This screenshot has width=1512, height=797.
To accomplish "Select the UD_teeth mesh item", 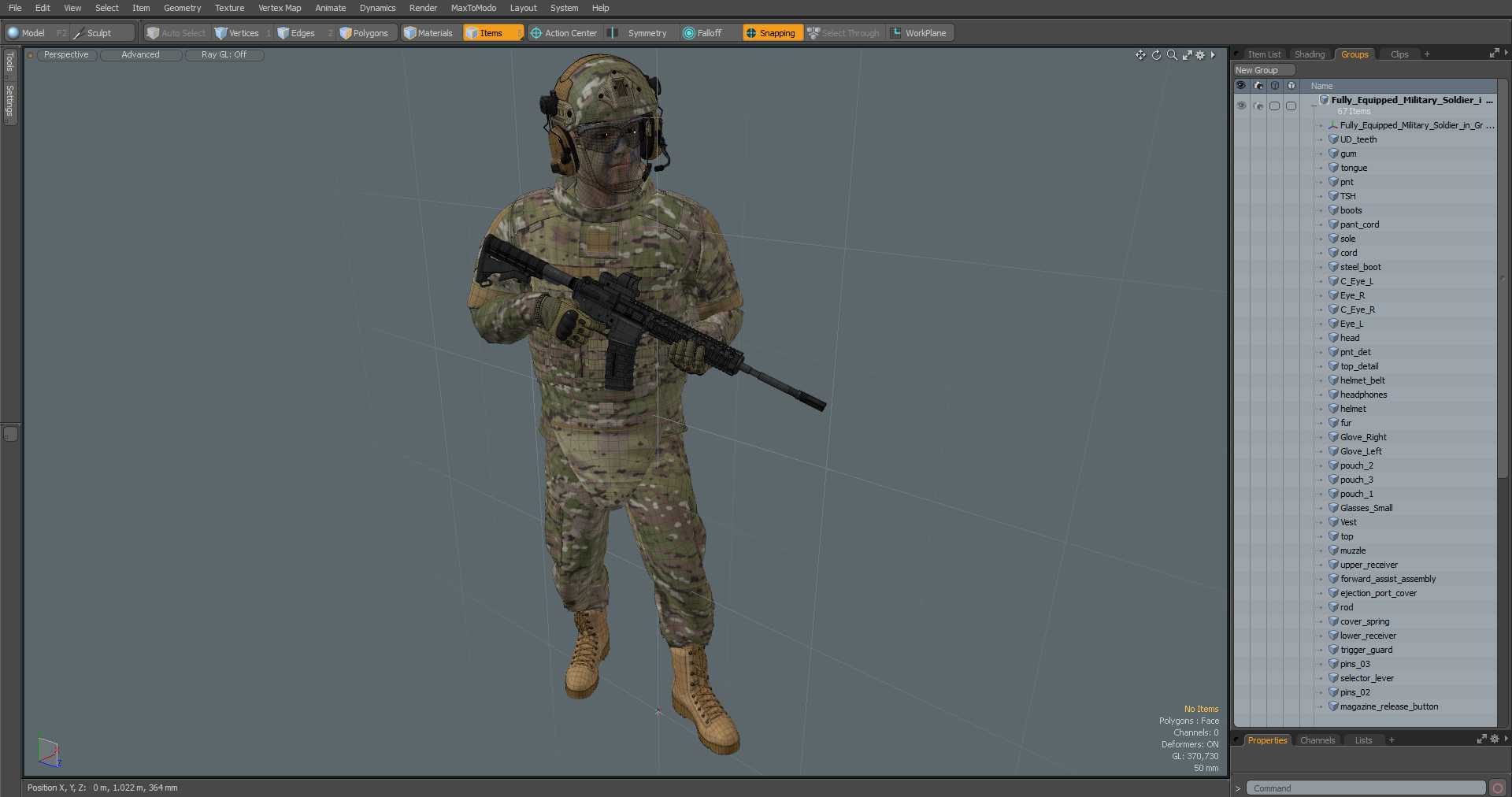I will (x=1358, y=139).
